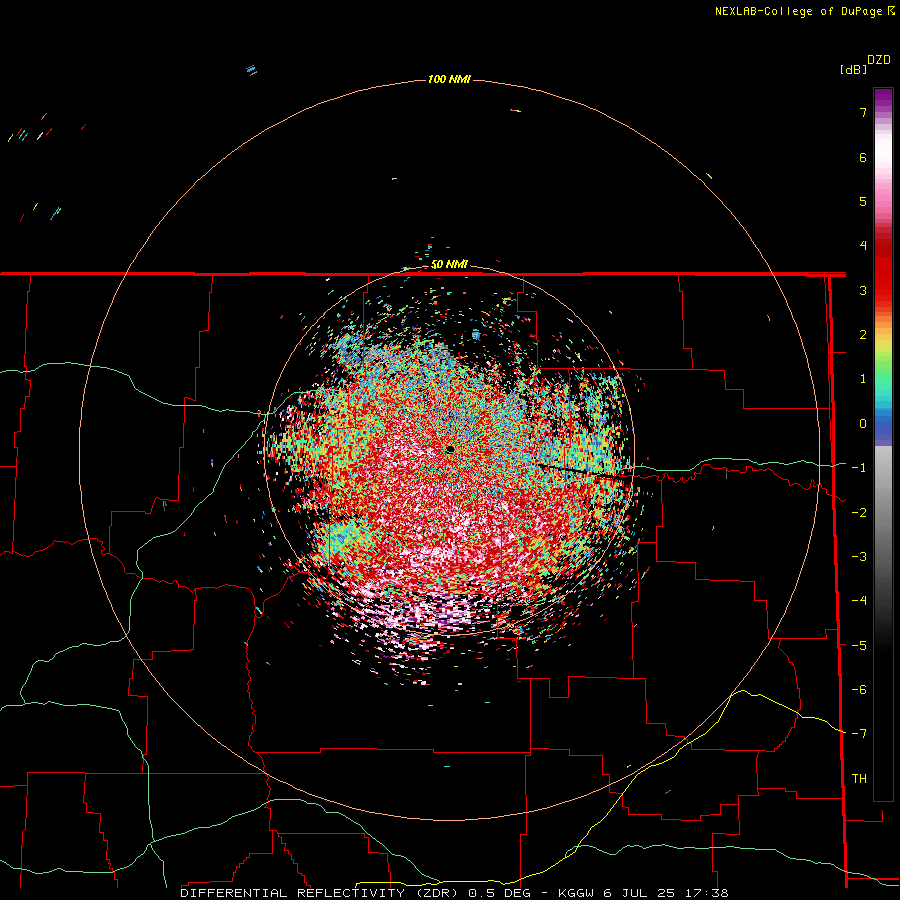900x900 pixels.
Task: Click the TH threshold scale label
Action: pyautogui.click(x=859, y=779)
